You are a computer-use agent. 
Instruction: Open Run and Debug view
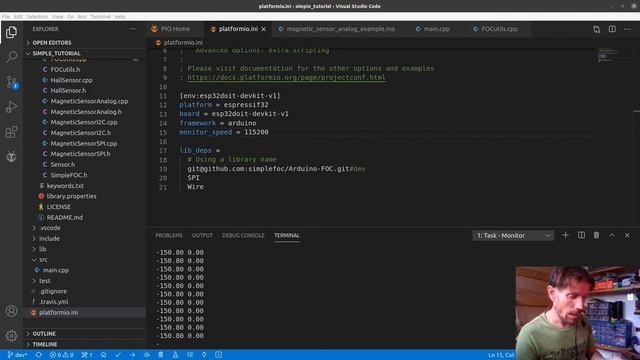[11, 107]
